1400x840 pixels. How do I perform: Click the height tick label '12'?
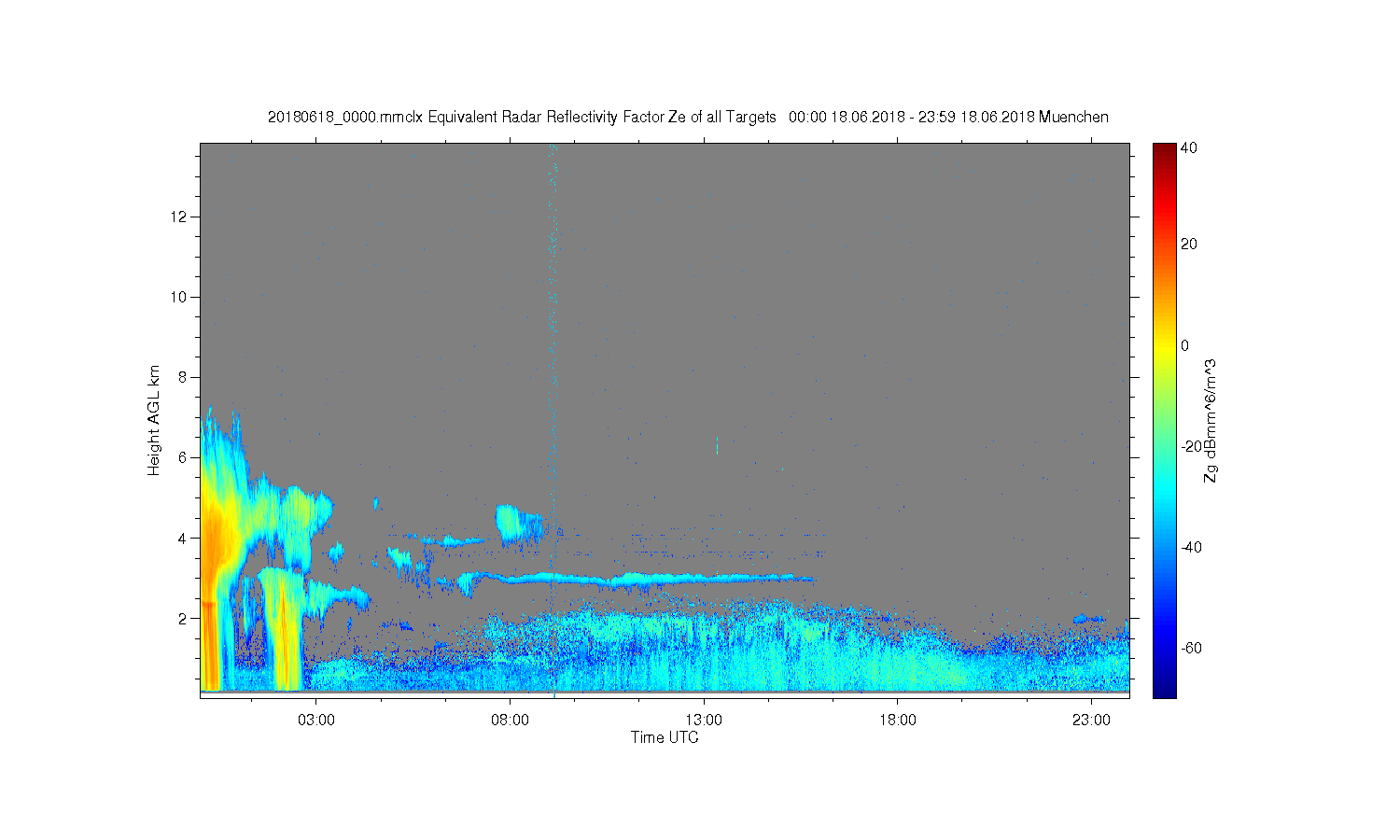click(x=180, y=217)
